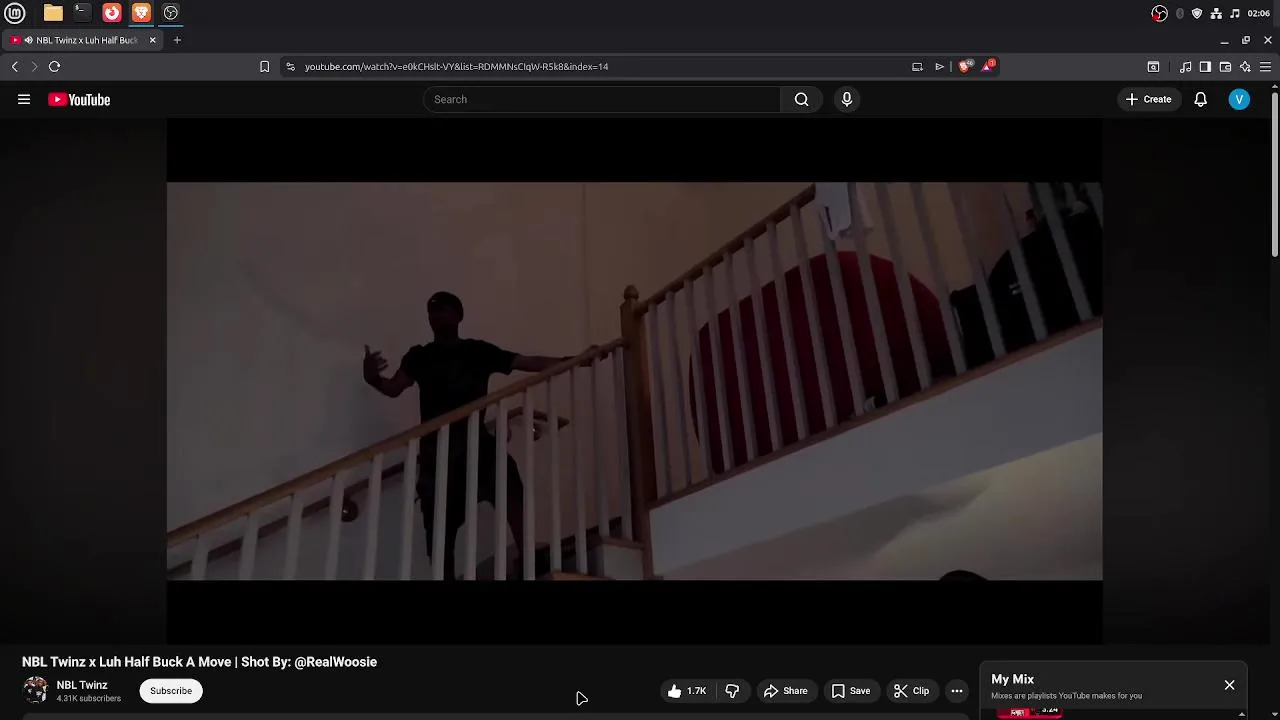Image resolution: width=1280 pixels, height=720 pixels.
Task: Launch the terminal from the panel
Action: click(x=82, y=13)
